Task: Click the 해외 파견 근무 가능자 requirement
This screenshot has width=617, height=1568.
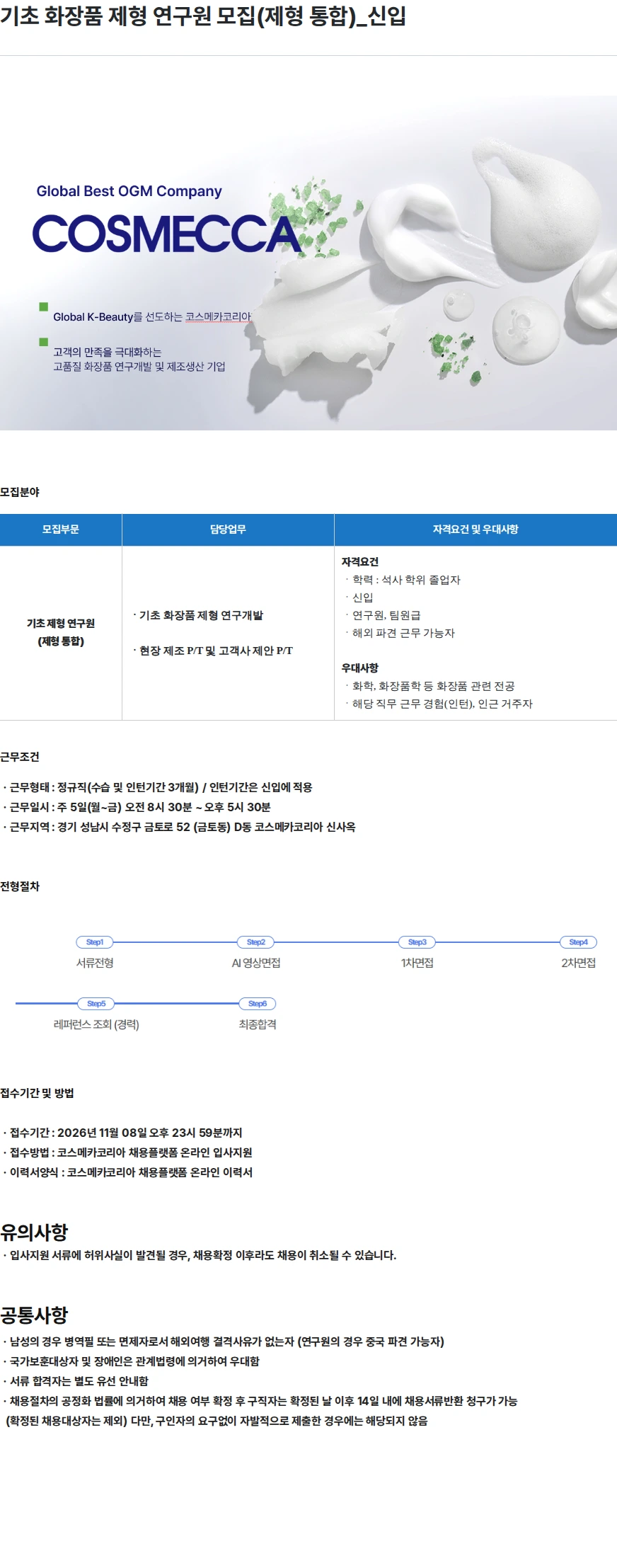Action: pyautogui.click(x=400, y=633)
